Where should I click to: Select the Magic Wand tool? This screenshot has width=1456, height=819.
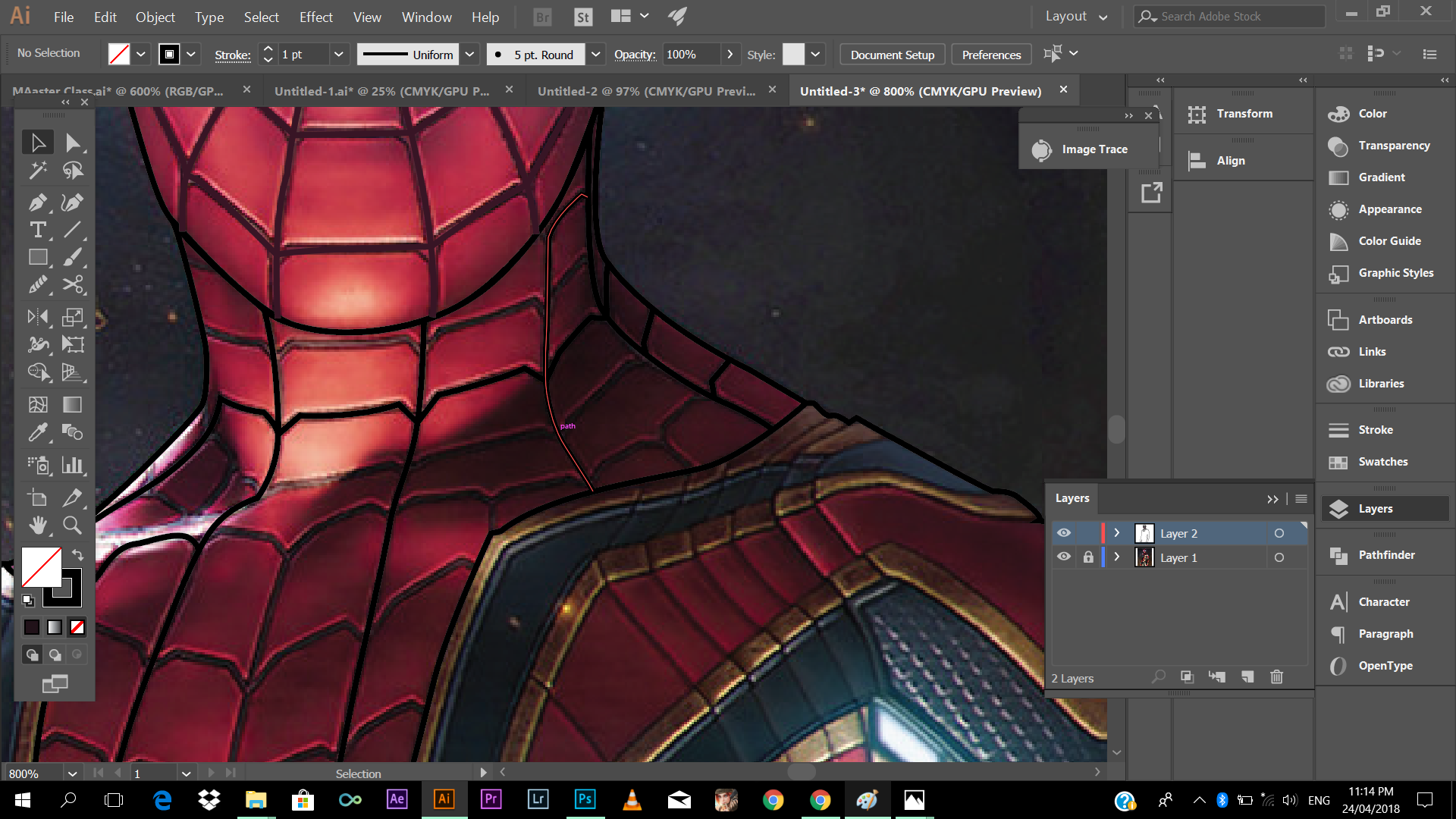[37, 171]
